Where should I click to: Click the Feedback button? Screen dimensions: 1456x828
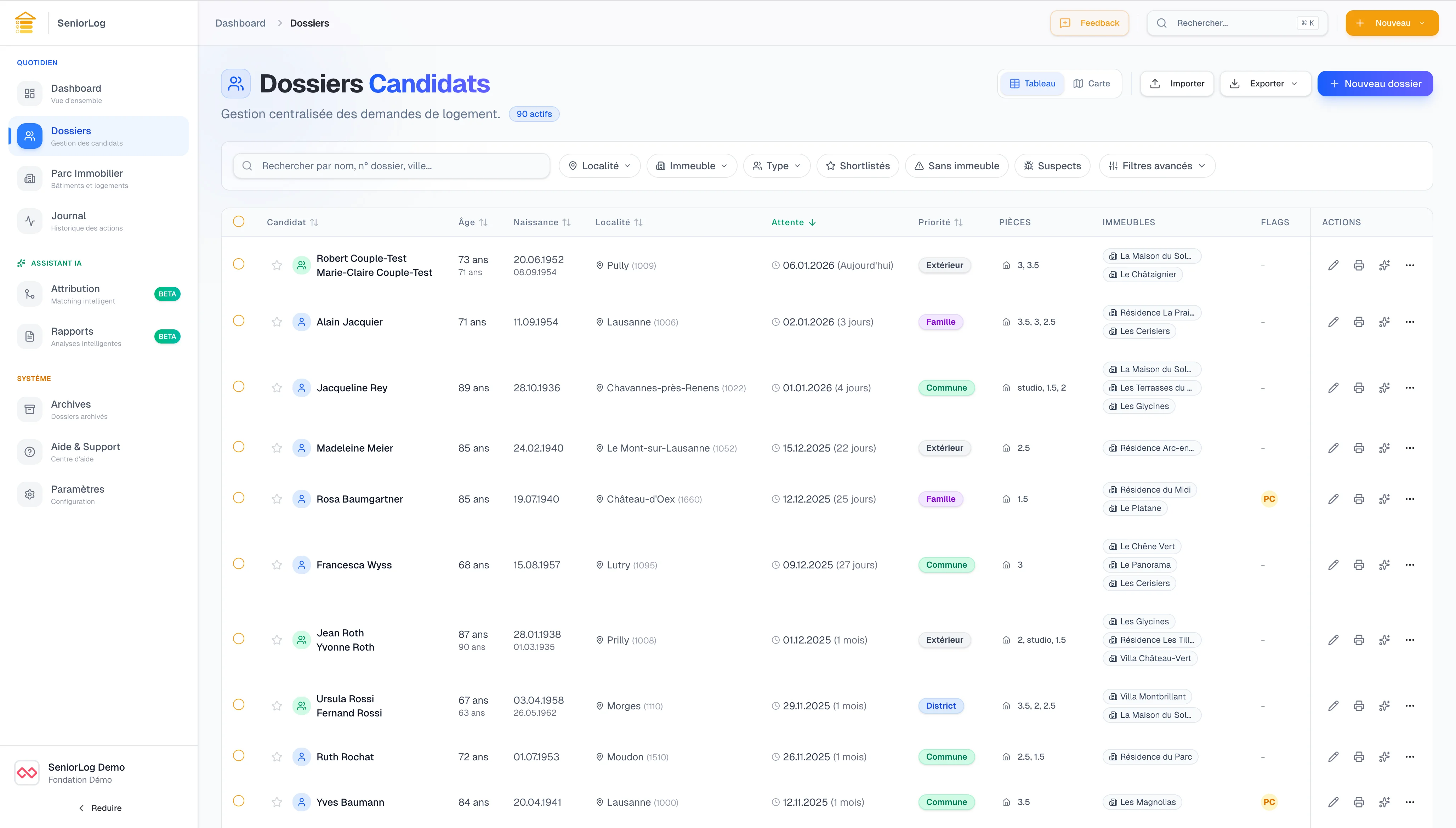pos(1089,23)
